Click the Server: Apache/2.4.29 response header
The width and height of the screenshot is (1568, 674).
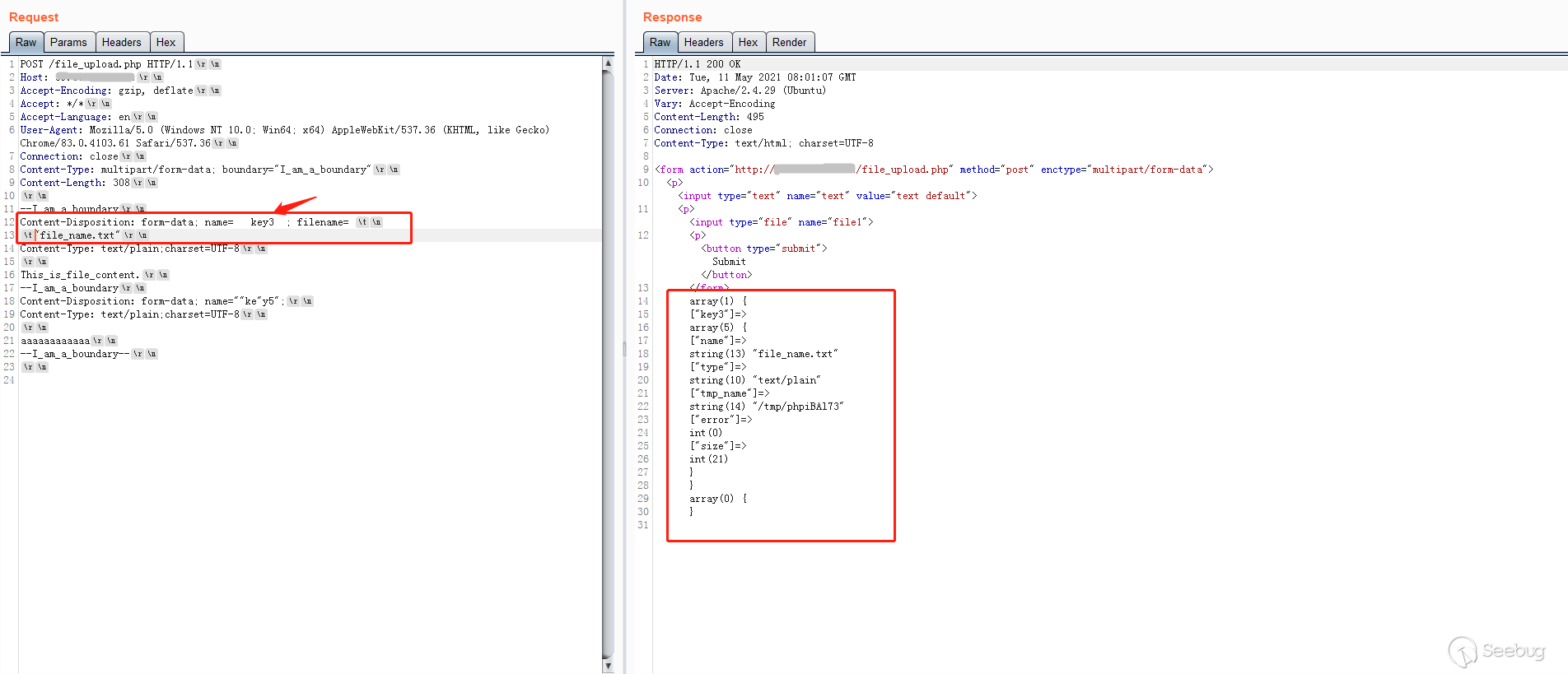(x=739, y=91)
